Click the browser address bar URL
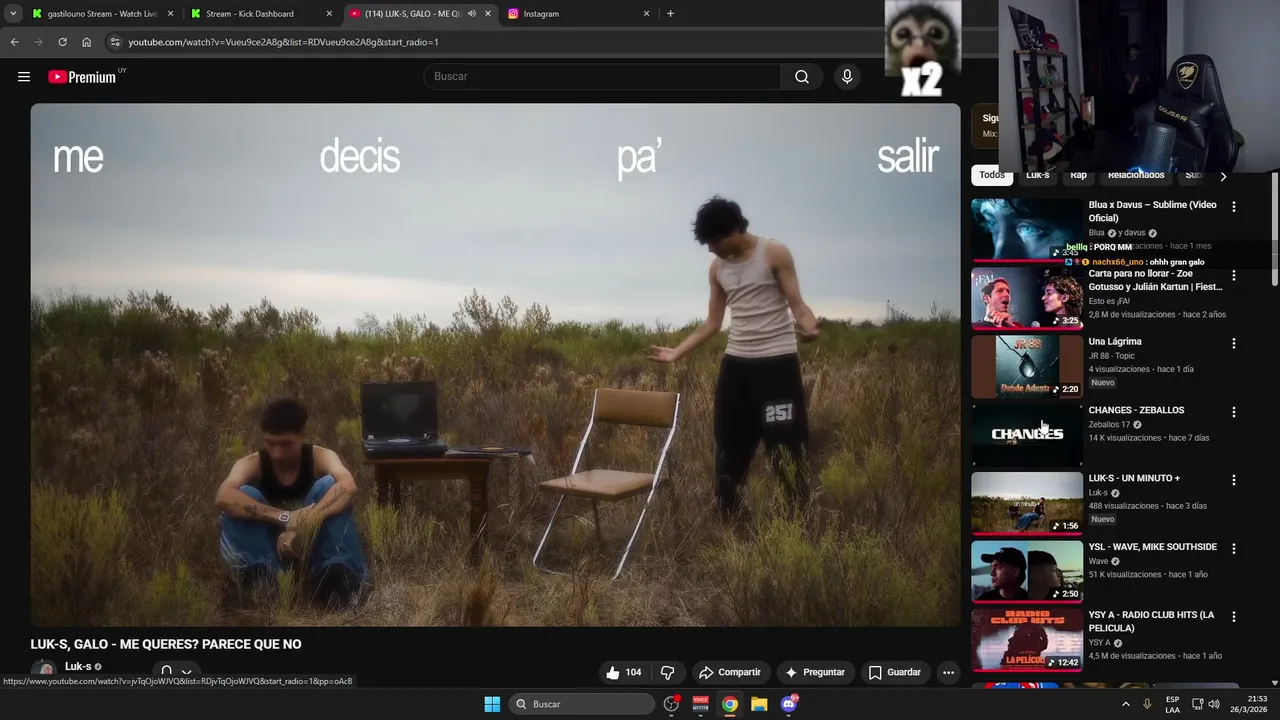The image size is (1280, 720). (x=283, y=42)
